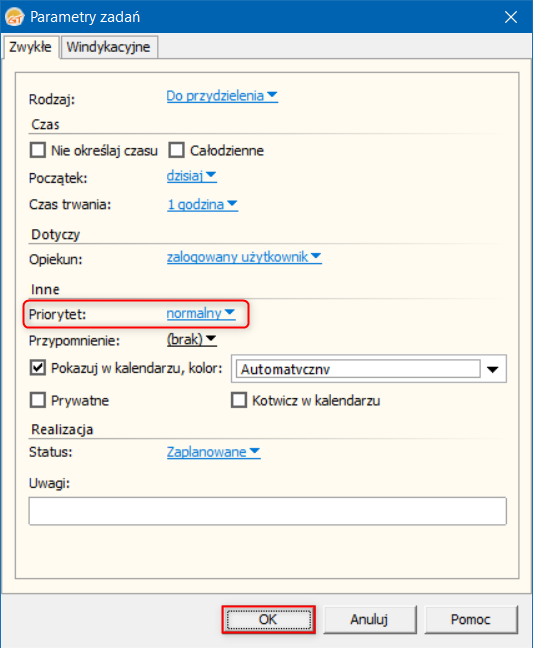Open Opiekun 'zalogowany użytkownik' dropdown
Viewport: 533px width, 648px height.
pos(244,257)
